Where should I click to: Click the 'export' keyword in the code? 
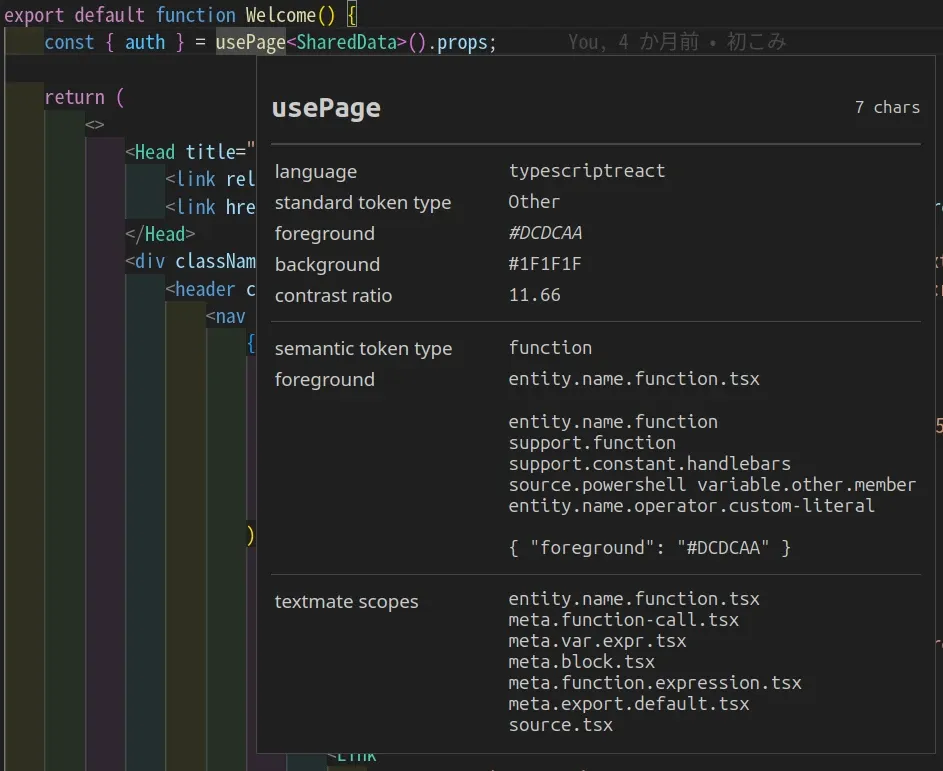click(x=35, y=15)
